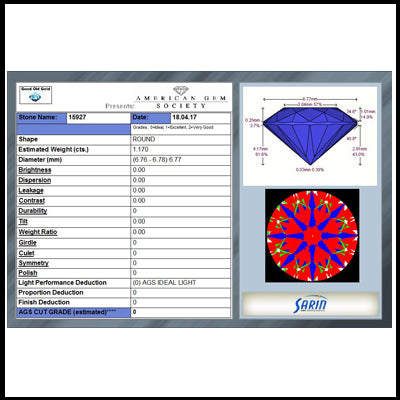Screen dimensions: 400x400
Task: Click the Polish link
Action: [28, 273]
